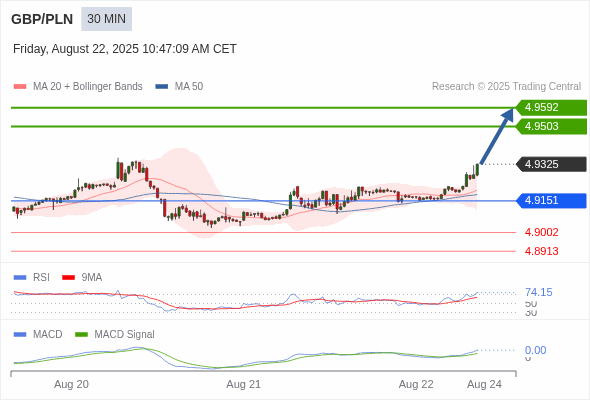Click the 4.8913 support level label
590x400 pixels.
(541, 251)
